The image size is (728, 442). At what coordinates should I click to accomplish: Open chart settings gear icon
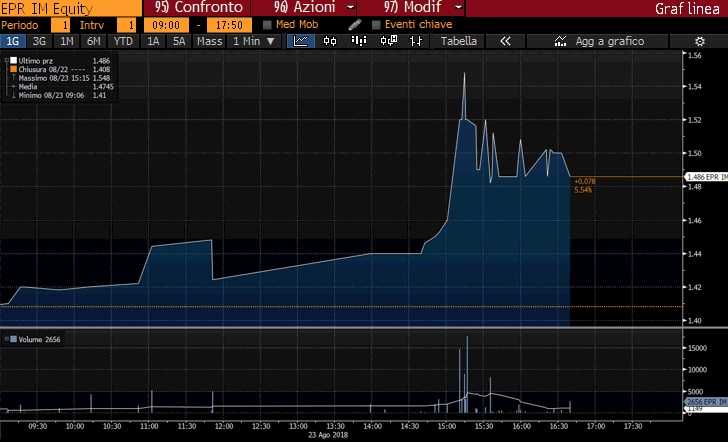(699, 41)
